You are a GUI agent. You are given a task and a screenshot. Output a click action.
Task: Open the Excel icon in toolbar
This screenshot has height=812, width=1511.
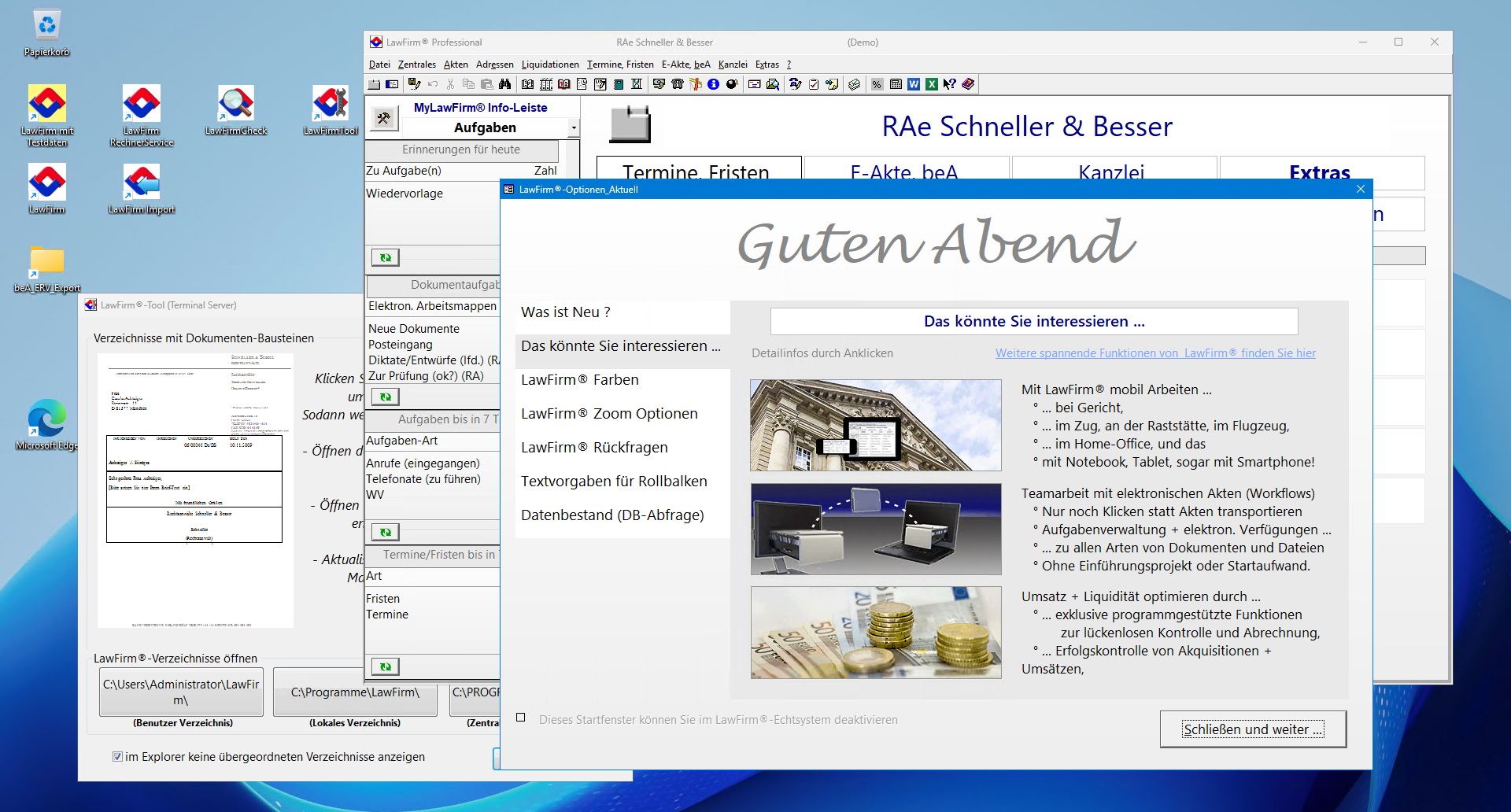tap(932, 84)
